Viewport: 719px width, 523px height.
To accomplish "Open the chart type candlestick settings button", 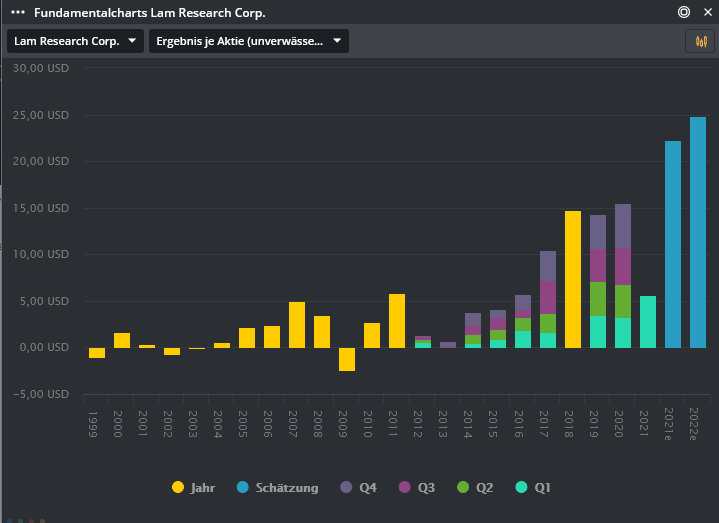I will [701, 41].
